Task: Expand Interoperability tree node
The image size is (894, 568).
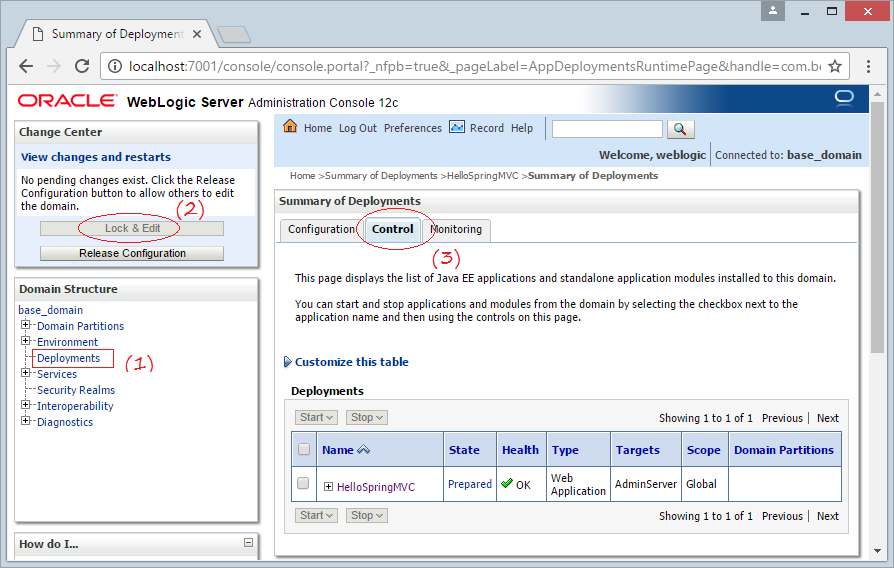Action: (x=25, y=405)
